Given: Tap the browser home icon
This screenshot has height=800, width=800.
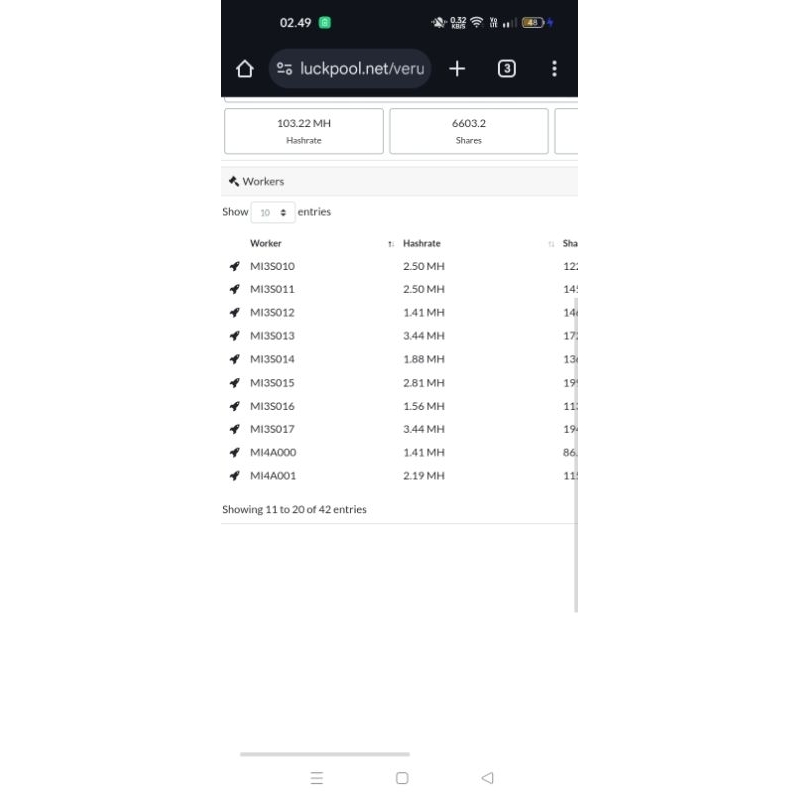Looking at the screenshot, I should click(244, 68).
